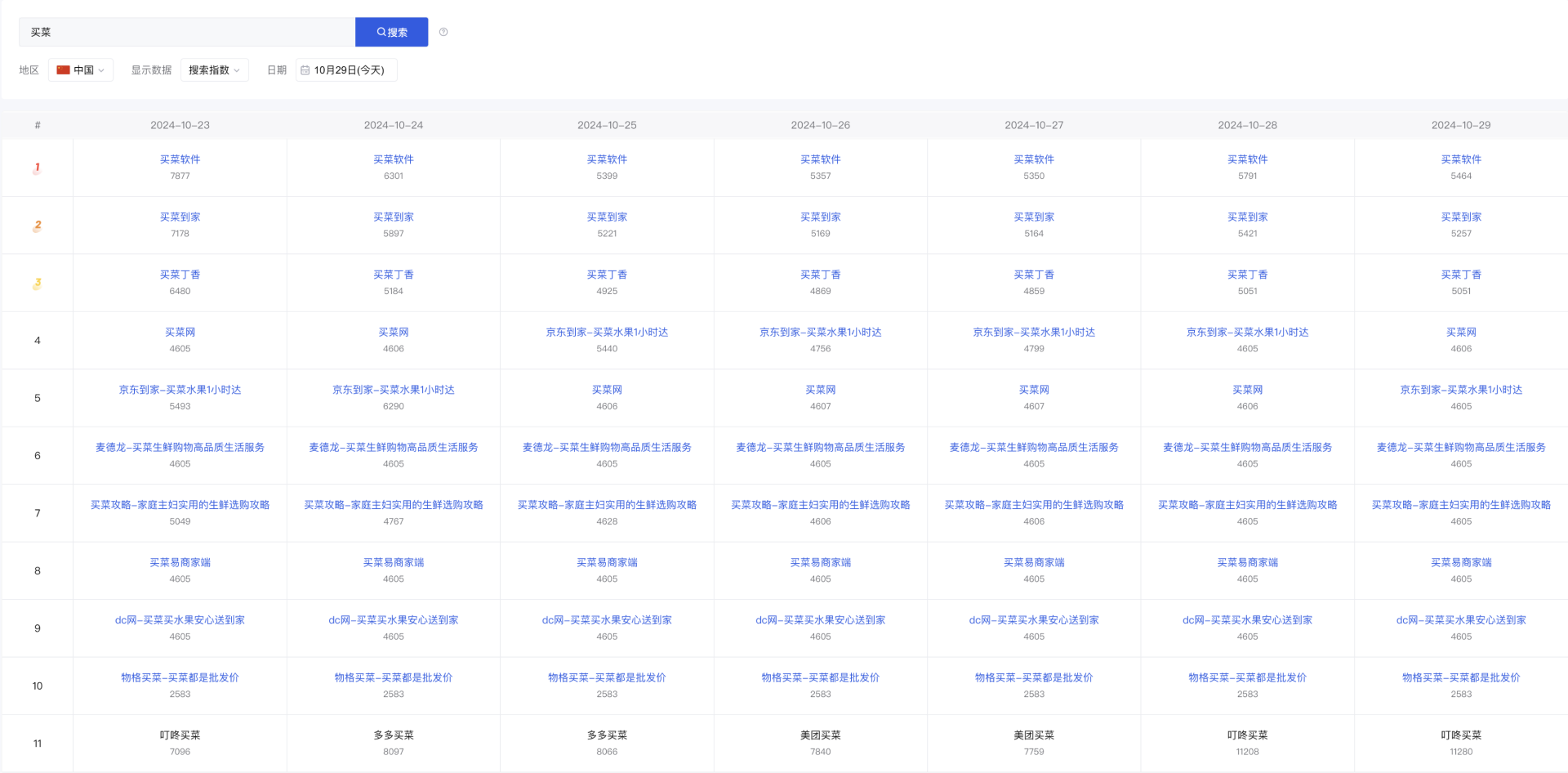Click the 2024-10-23 column header

(180, 125)
